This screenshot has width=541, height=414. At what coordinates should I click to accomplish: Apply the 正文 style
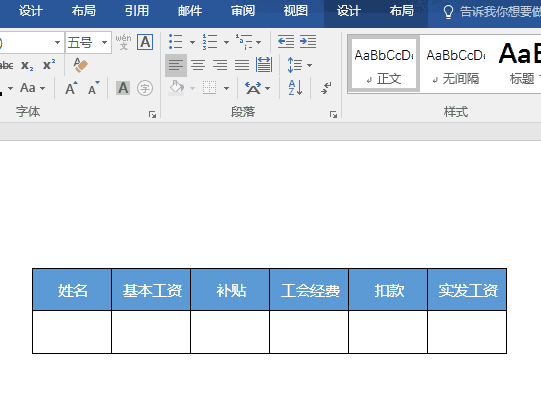coord(384,64)
